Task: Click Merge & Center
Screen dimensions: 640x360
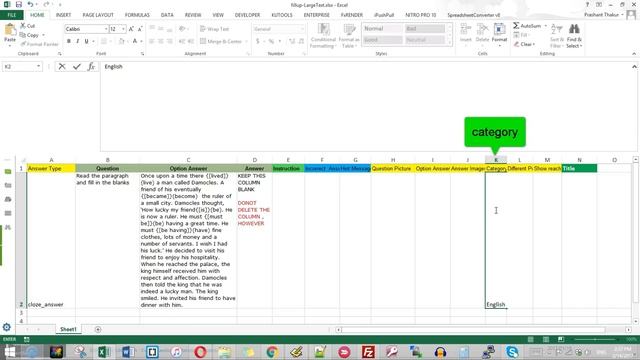Action: (224, 41)
